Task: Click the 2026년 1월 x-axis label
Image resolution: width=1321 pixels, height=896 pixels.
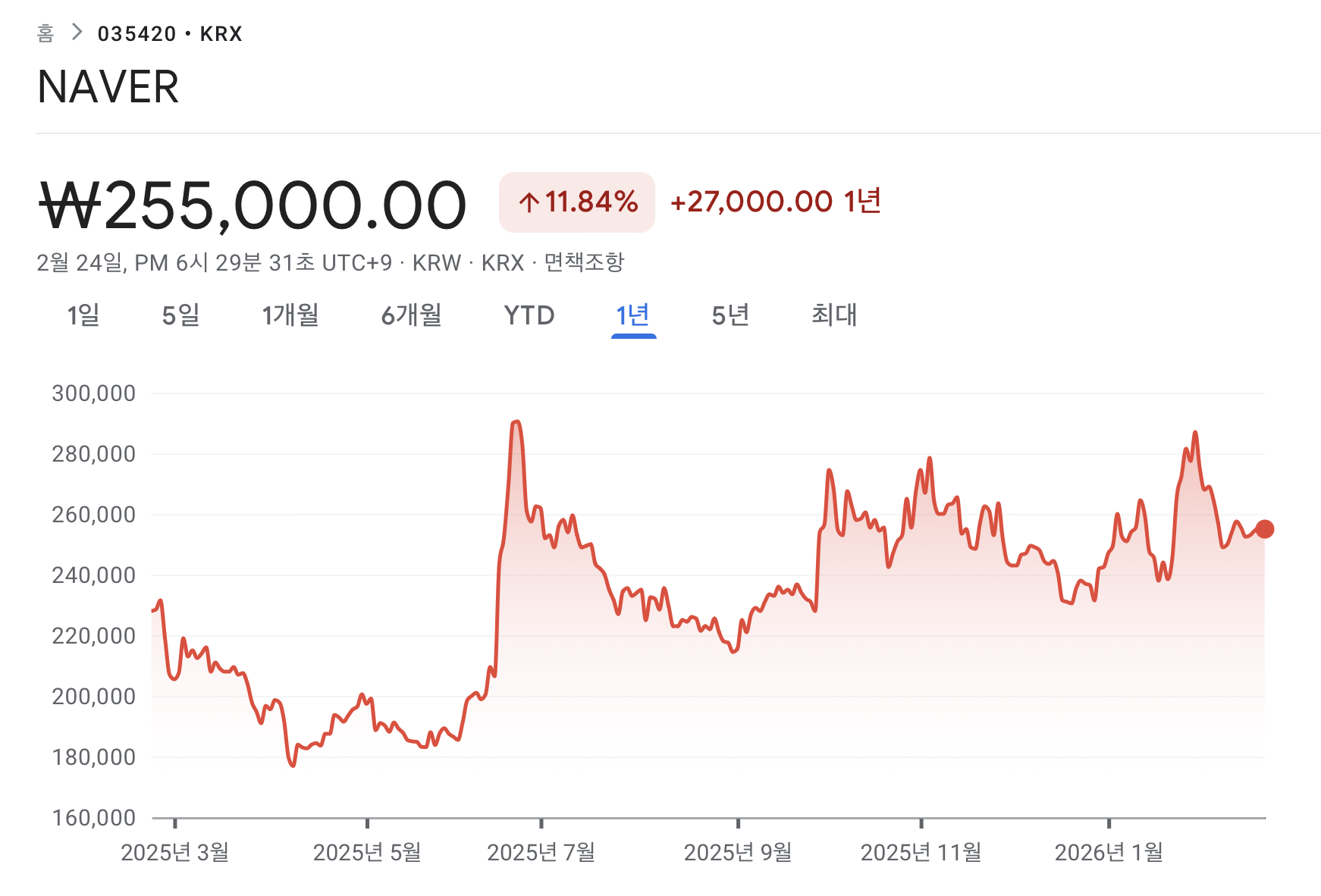Action: tap(1109, 853)
